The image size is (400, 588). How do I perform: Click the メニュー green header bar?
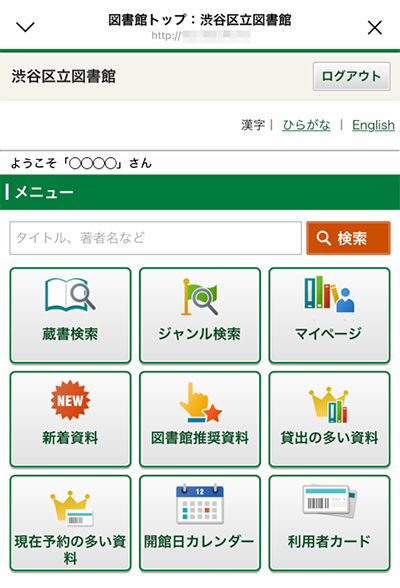pos(200,192)
